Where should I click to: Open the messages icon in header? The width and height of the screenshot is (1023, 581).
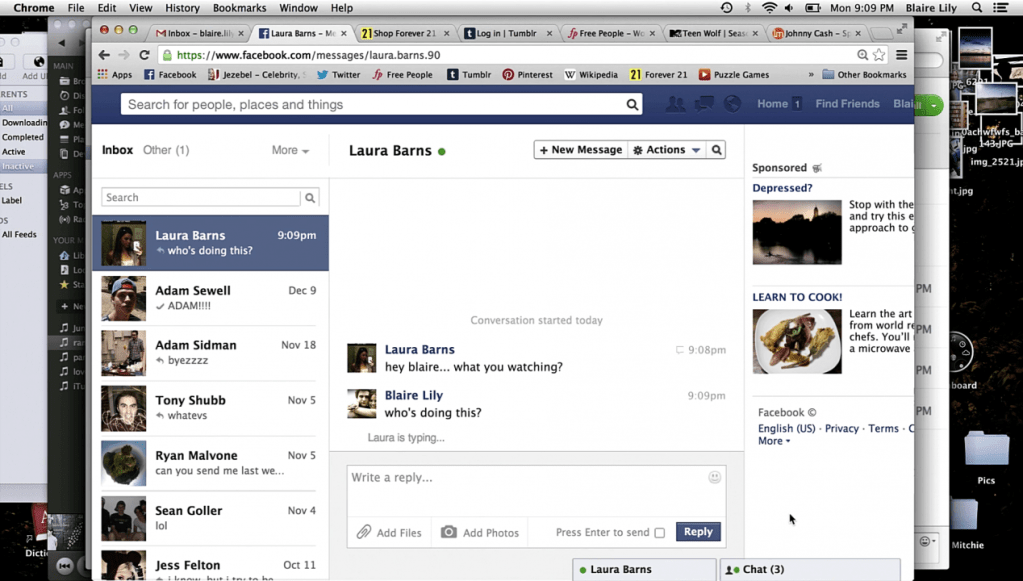tap(704, 104)
